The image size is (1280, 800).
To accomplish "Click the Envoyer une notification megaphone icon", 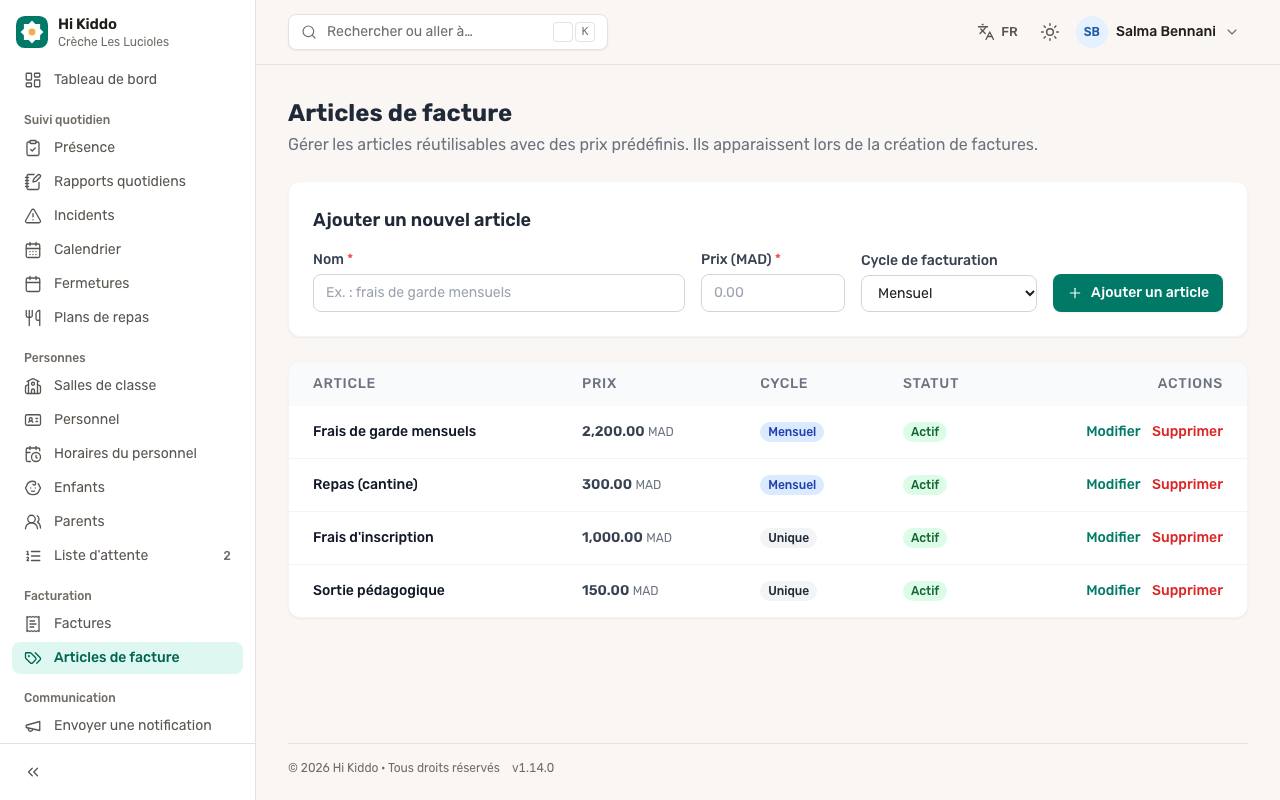I will [x=33, y=726].
